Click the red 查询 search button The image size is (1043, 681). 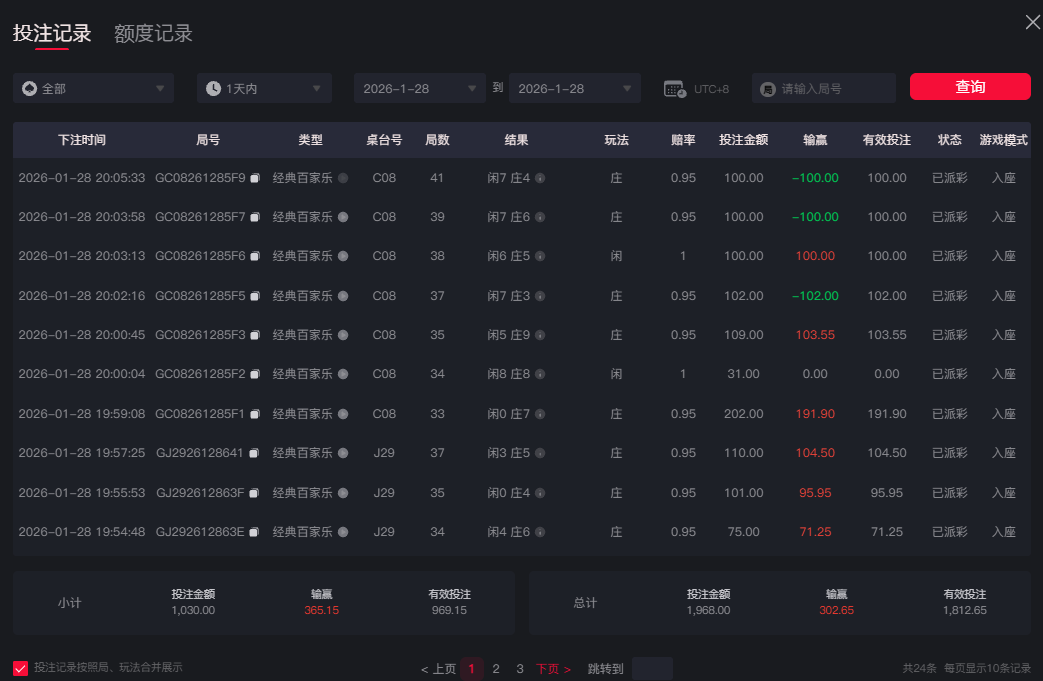[969, 87]
